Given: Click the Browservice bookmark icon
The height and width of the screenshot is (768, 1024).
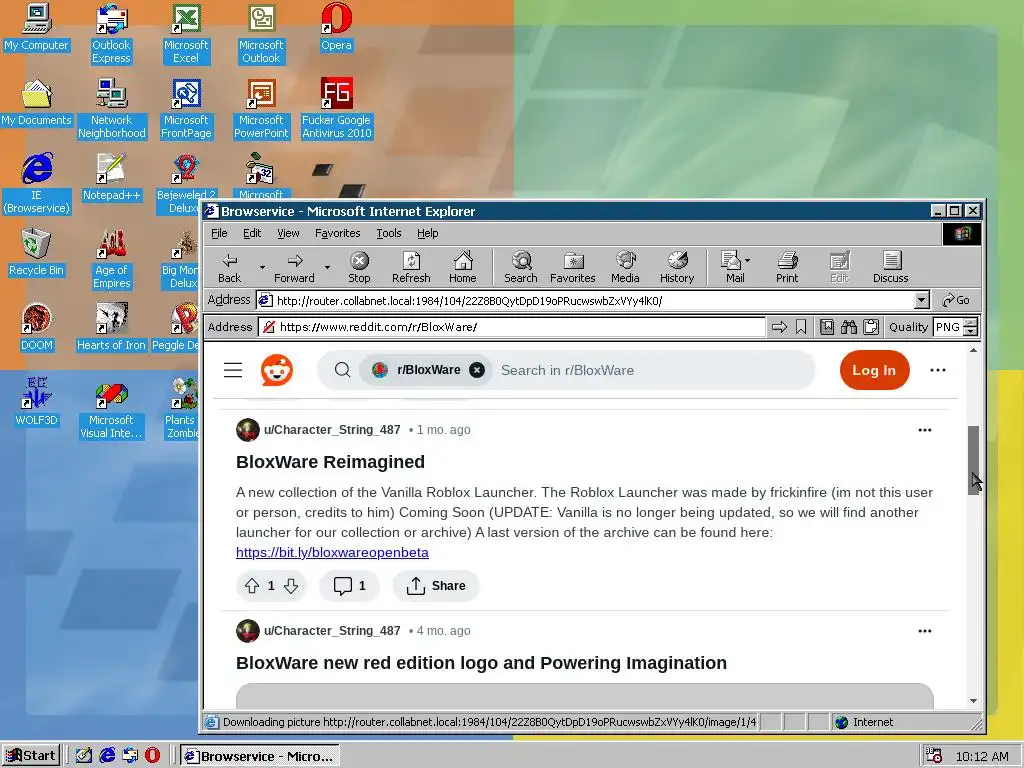Looking at the screenshot, I should click(801, 327).
